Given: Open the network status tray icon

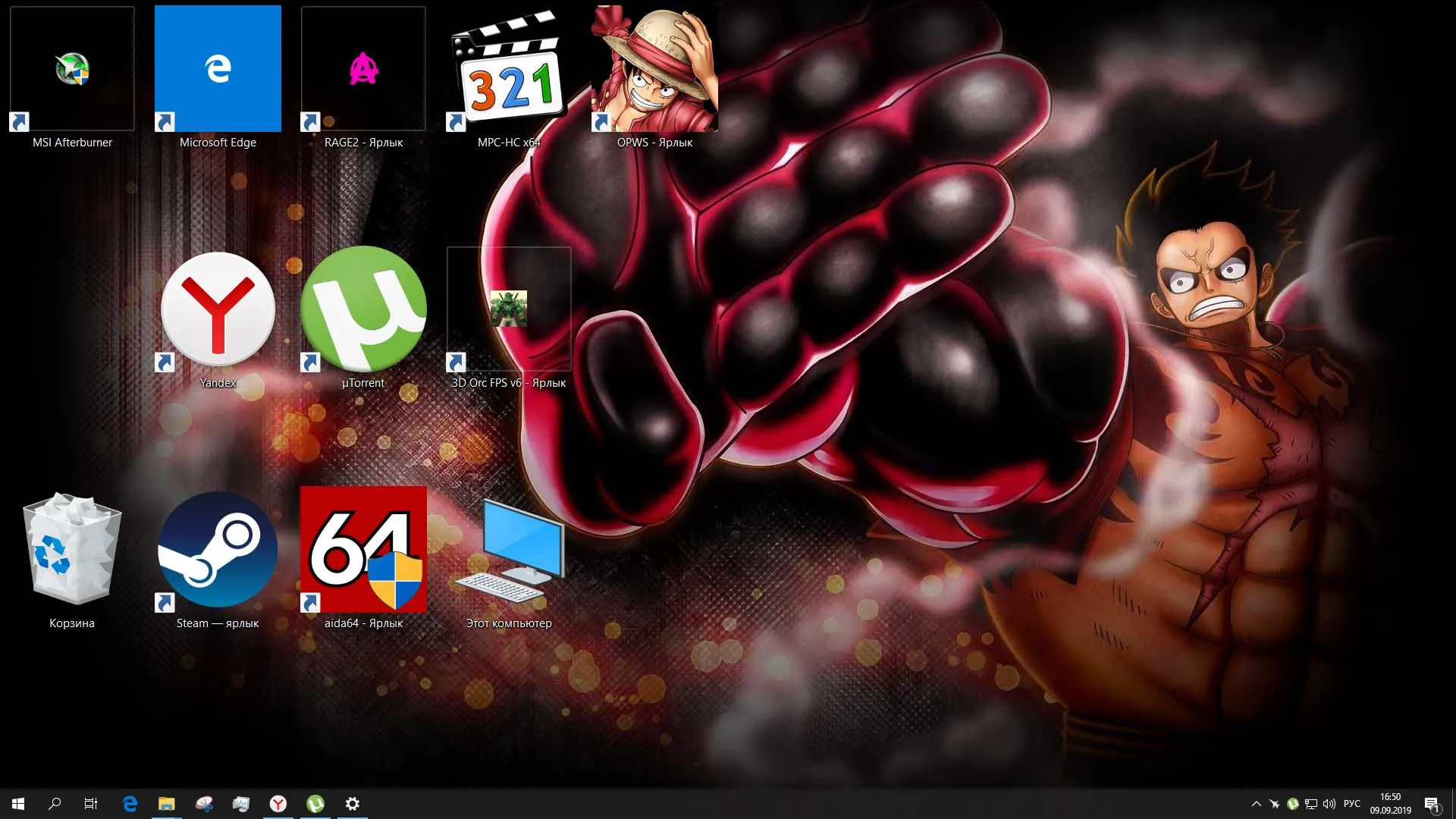Looking at the screenshot, I should coord(1311,804).
